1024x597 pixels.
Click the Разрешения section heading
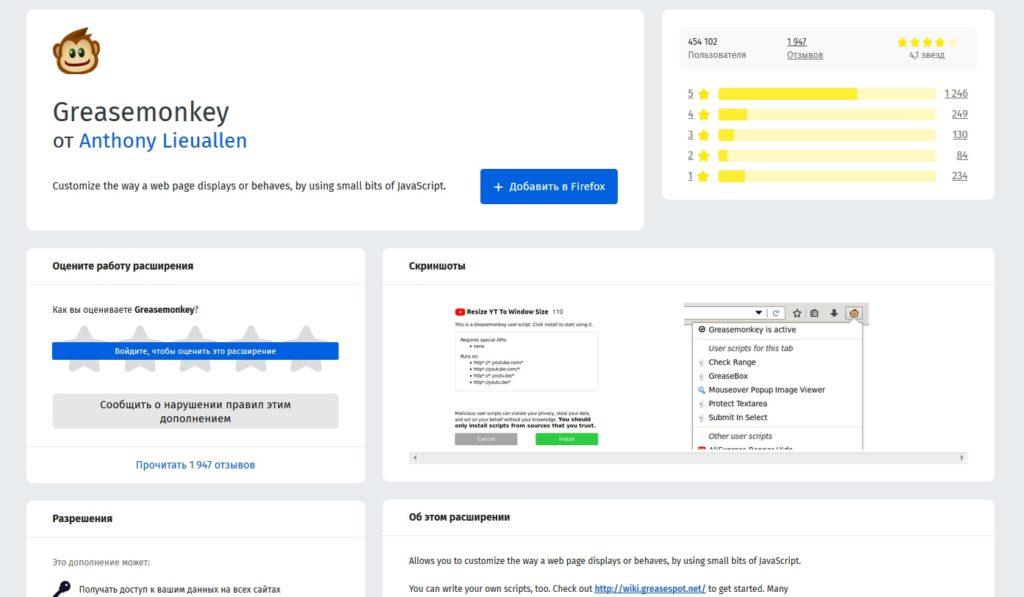[x=82, y=519]
